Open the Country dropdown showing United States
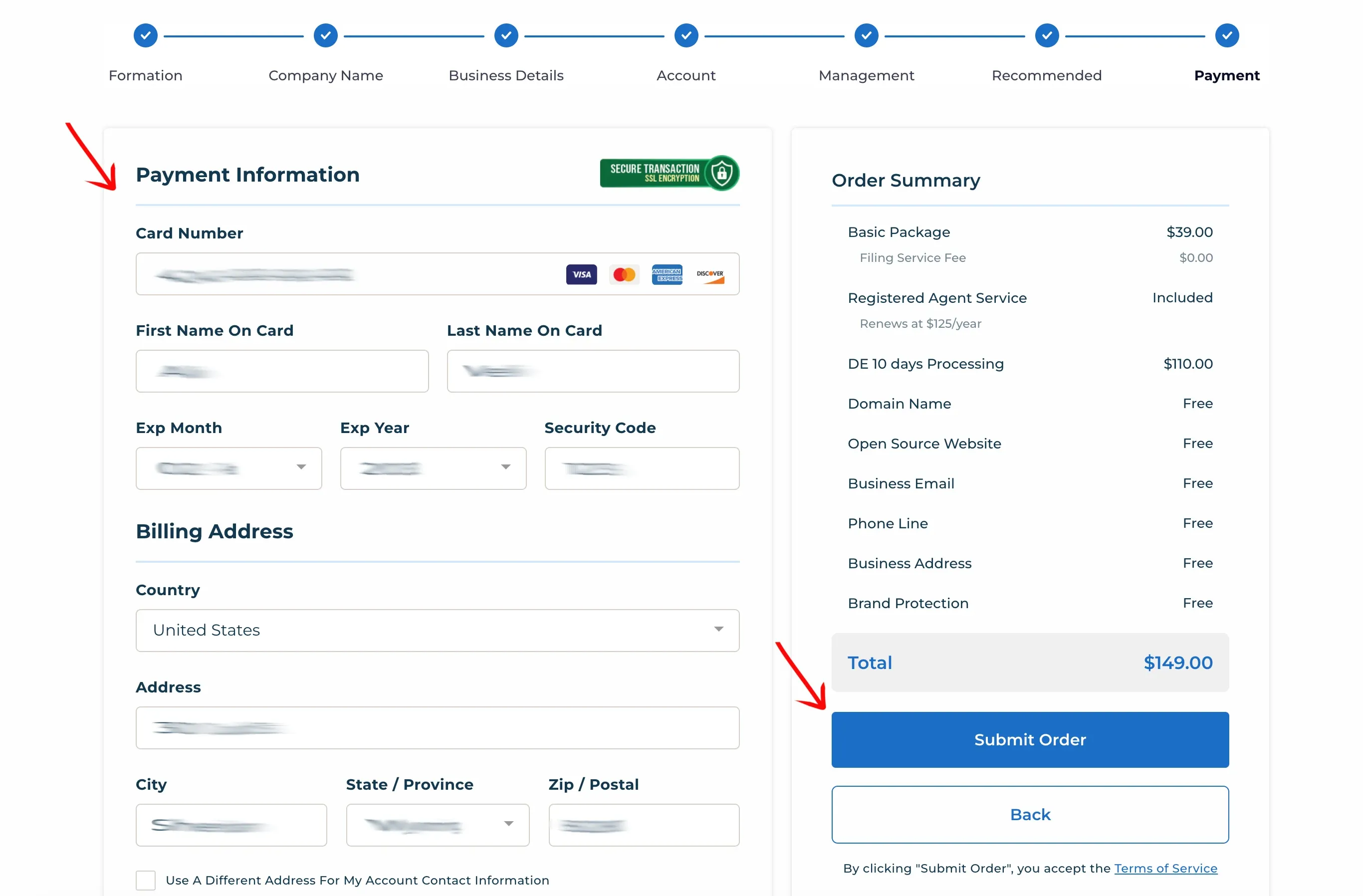Viewport: 1363px width, 896px height. pyautogui.click(x=438, y=631)
